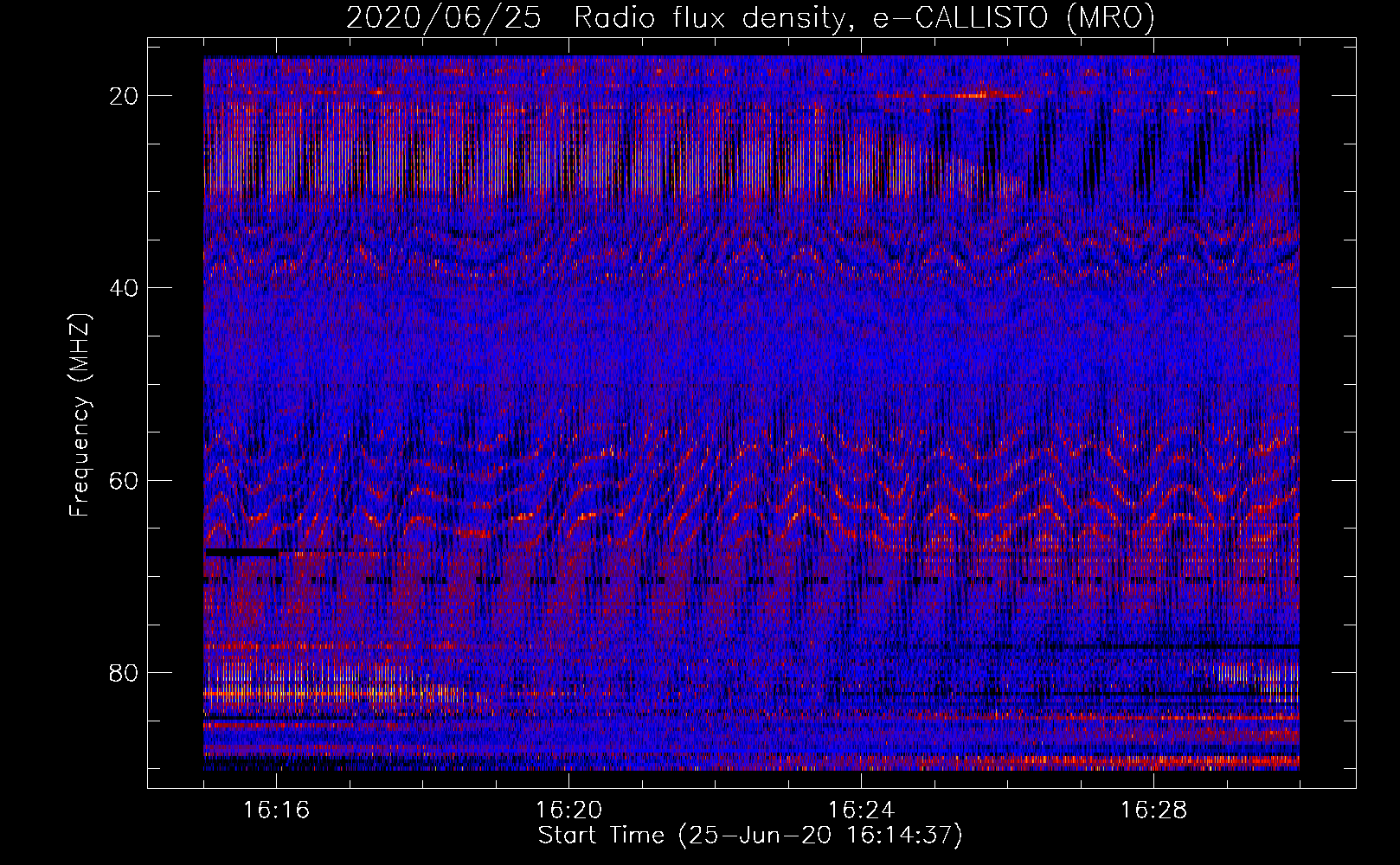Screen dimensions: 1400x865
Task: Click the '40' frequency tick label
Action: pyautogui.click(x=125, y=288)
